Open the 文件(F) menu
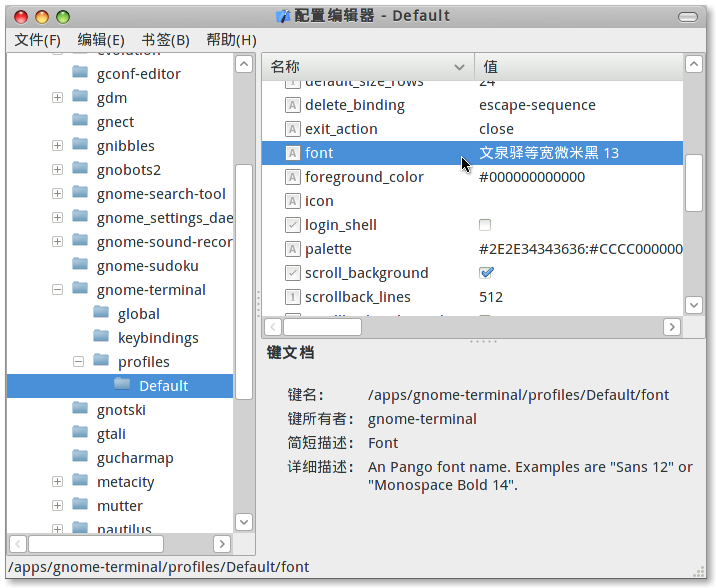This screenshot has height=588, width=716. [37, 40]
